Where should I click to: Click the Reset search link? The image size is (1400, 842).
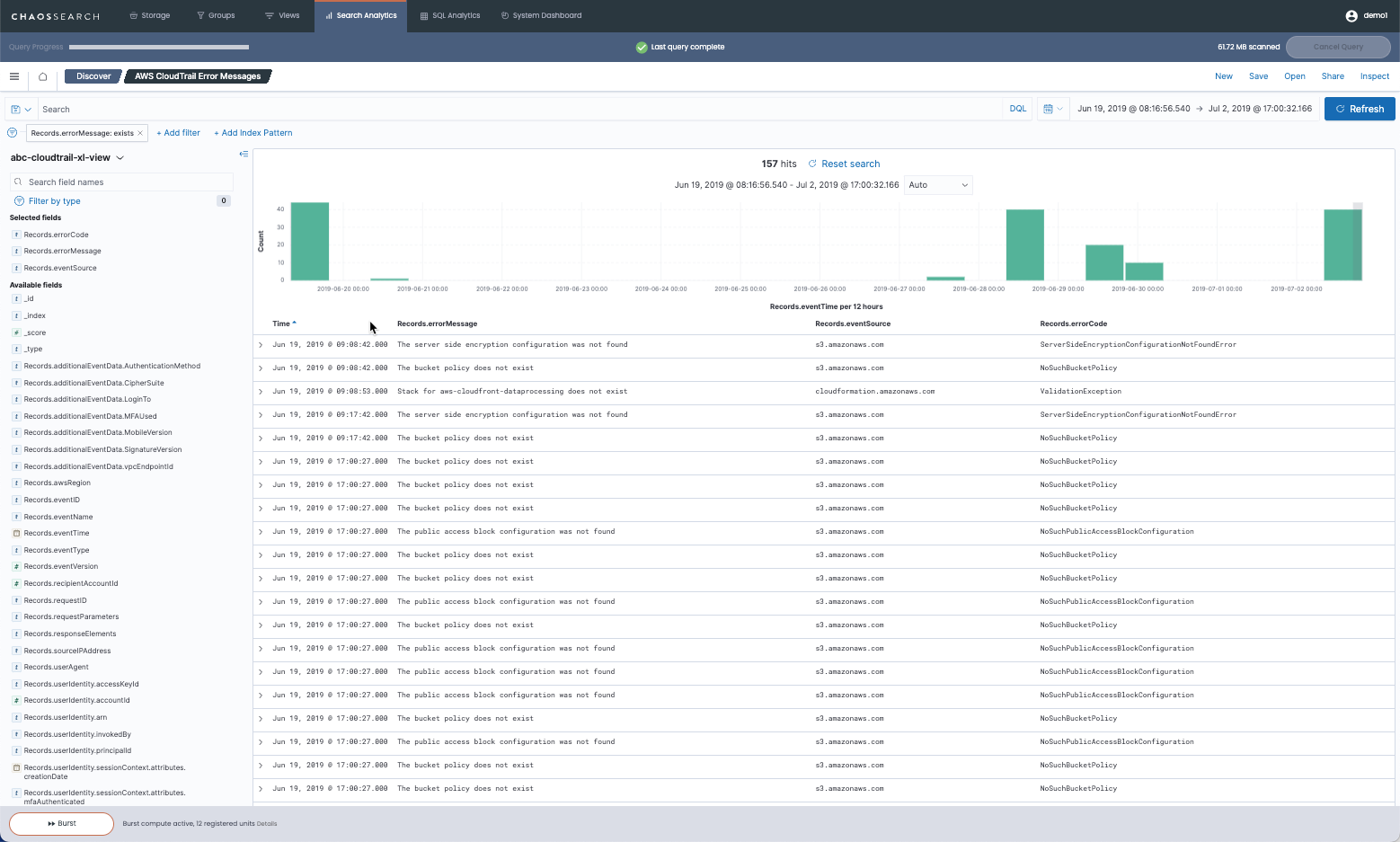click(x=850, y=164)
